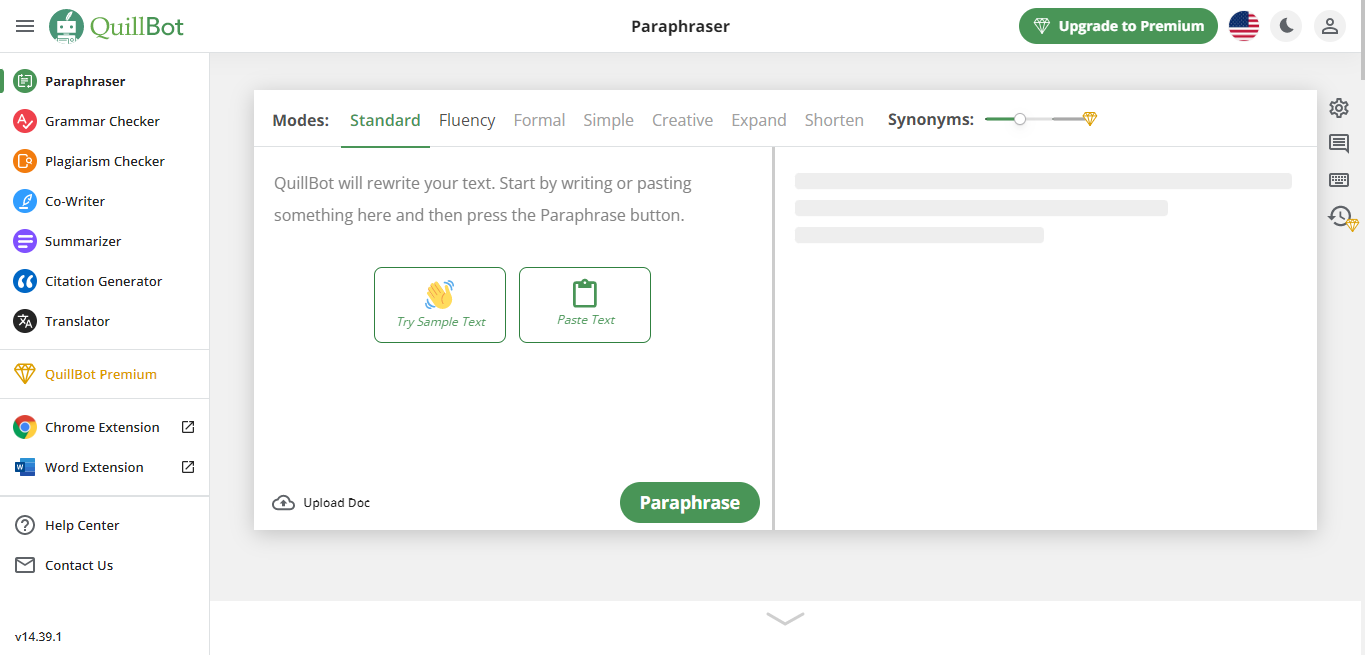Click the version text v14.39.1
Viewport: 1365px width, 655px height.
pyautogui.click(x=38, y=636)
